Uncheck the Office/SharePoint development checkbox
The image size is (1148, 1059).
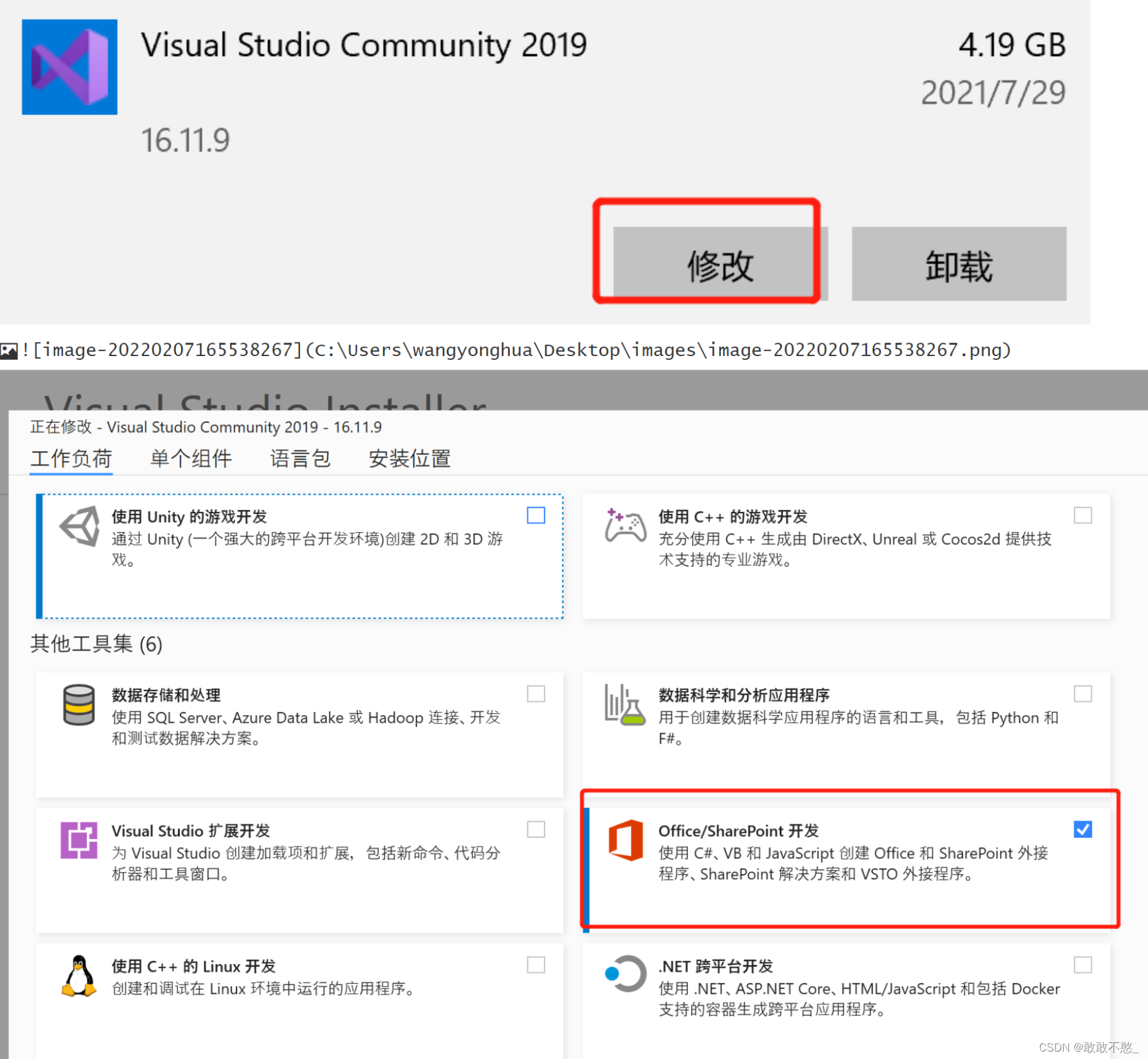[x=1083, y=829]
